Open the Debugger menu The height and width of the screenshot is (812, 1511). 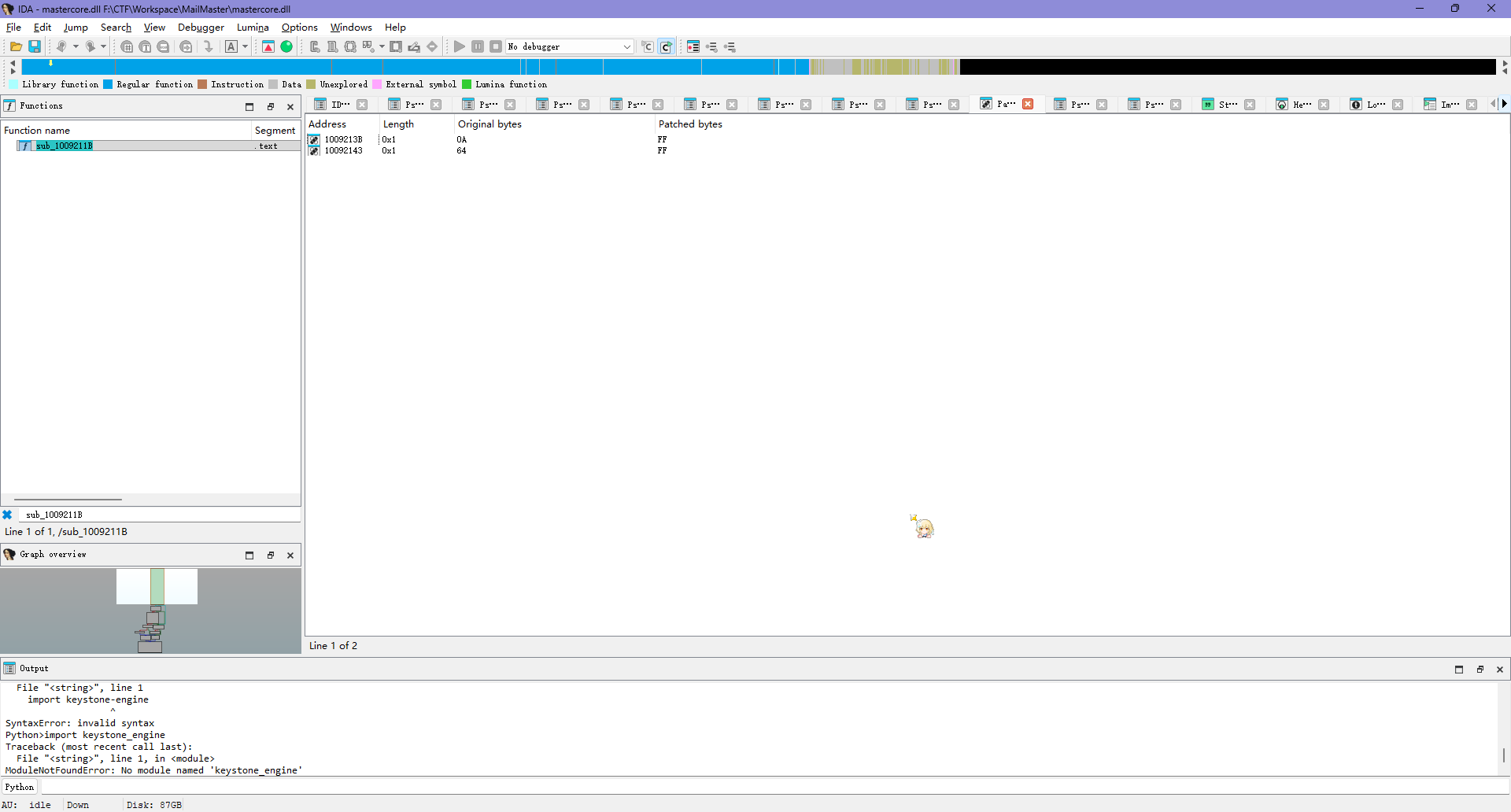pos(201,28)
